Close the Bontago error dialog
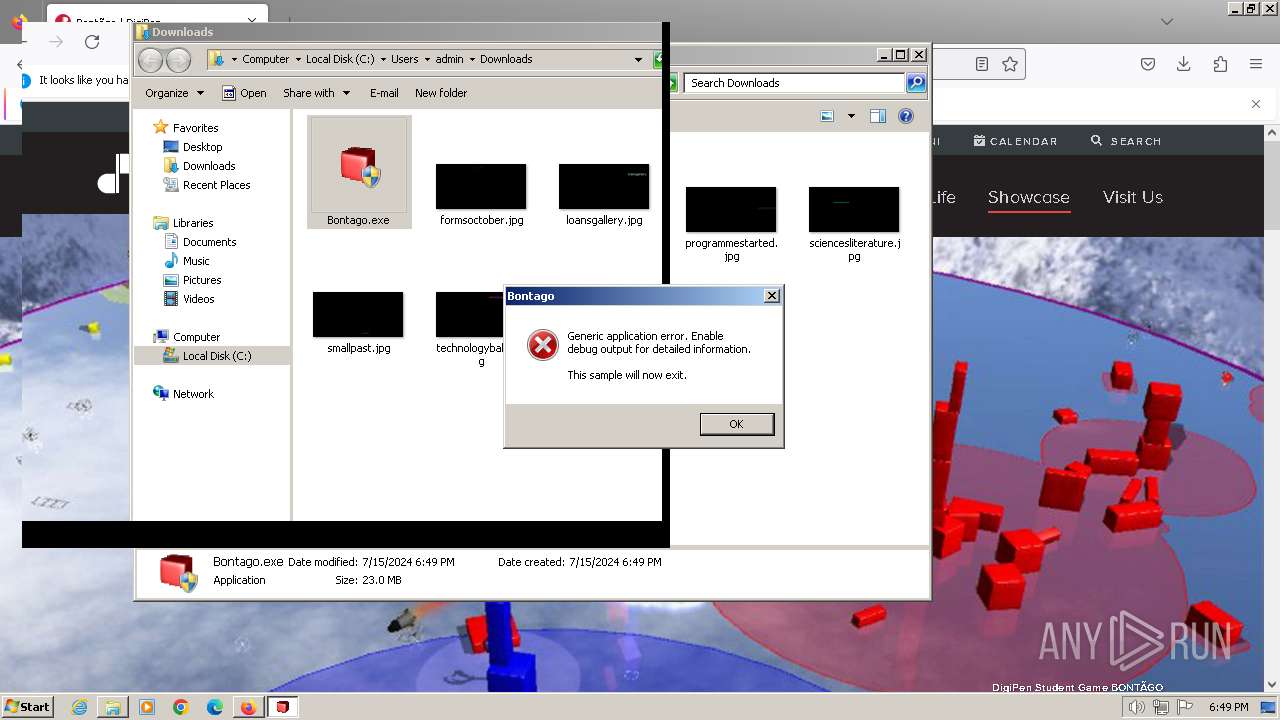Screen dimensions: 1280x720 tap(771, 296)
